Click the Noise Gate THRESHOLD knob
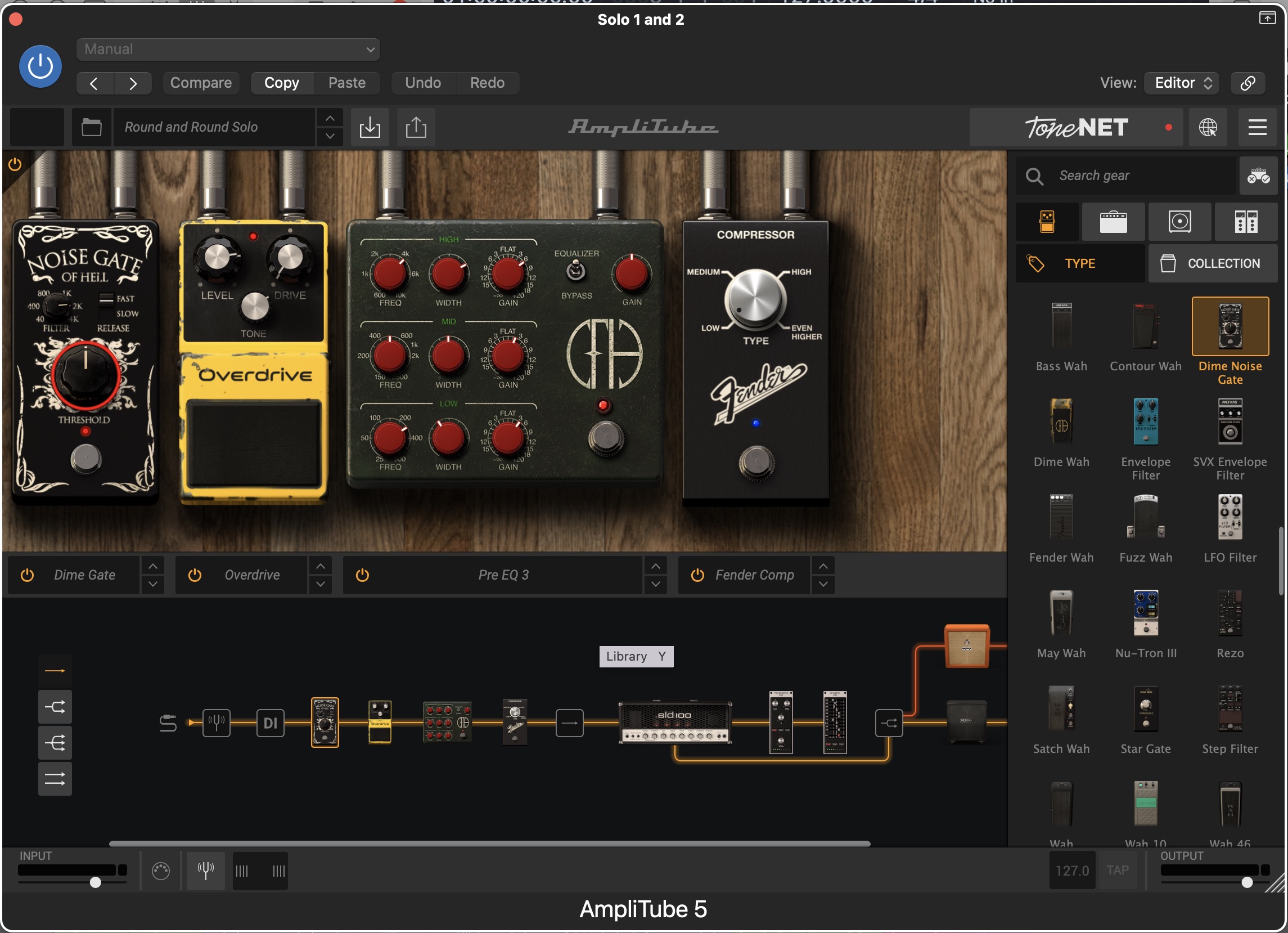This screenshot has width=1288, height=933. (85, 375)
